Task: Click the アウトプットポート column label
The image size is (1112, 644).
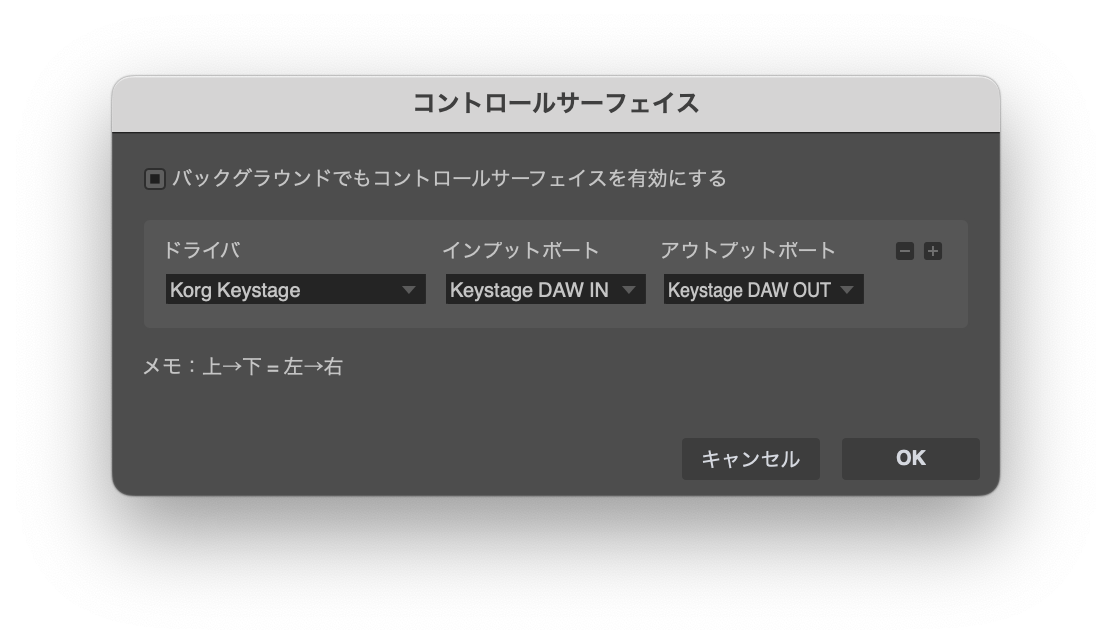Action: [x=748, y=250]
